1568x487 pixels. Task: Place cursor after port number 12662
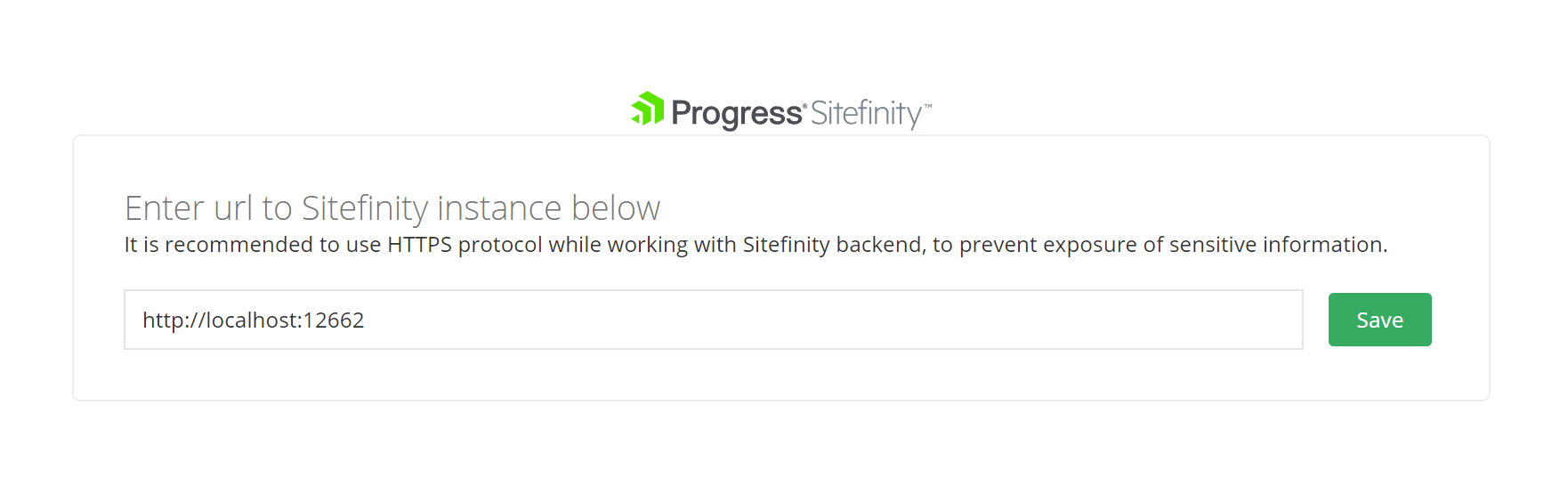(366, 321)
